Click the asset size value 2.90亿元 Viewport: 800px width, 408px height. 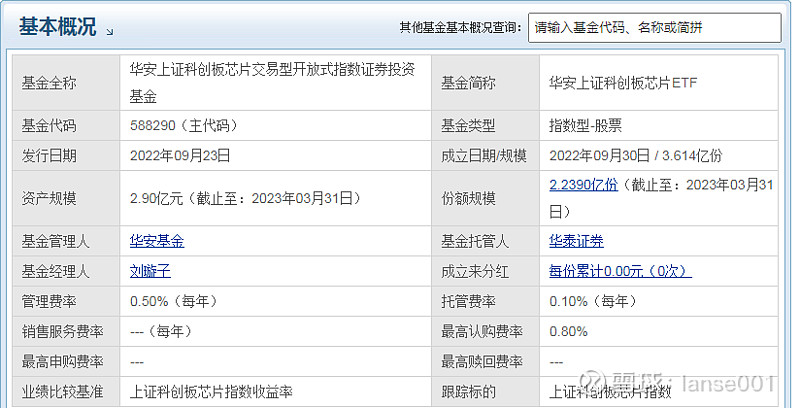tap(156, 198)
